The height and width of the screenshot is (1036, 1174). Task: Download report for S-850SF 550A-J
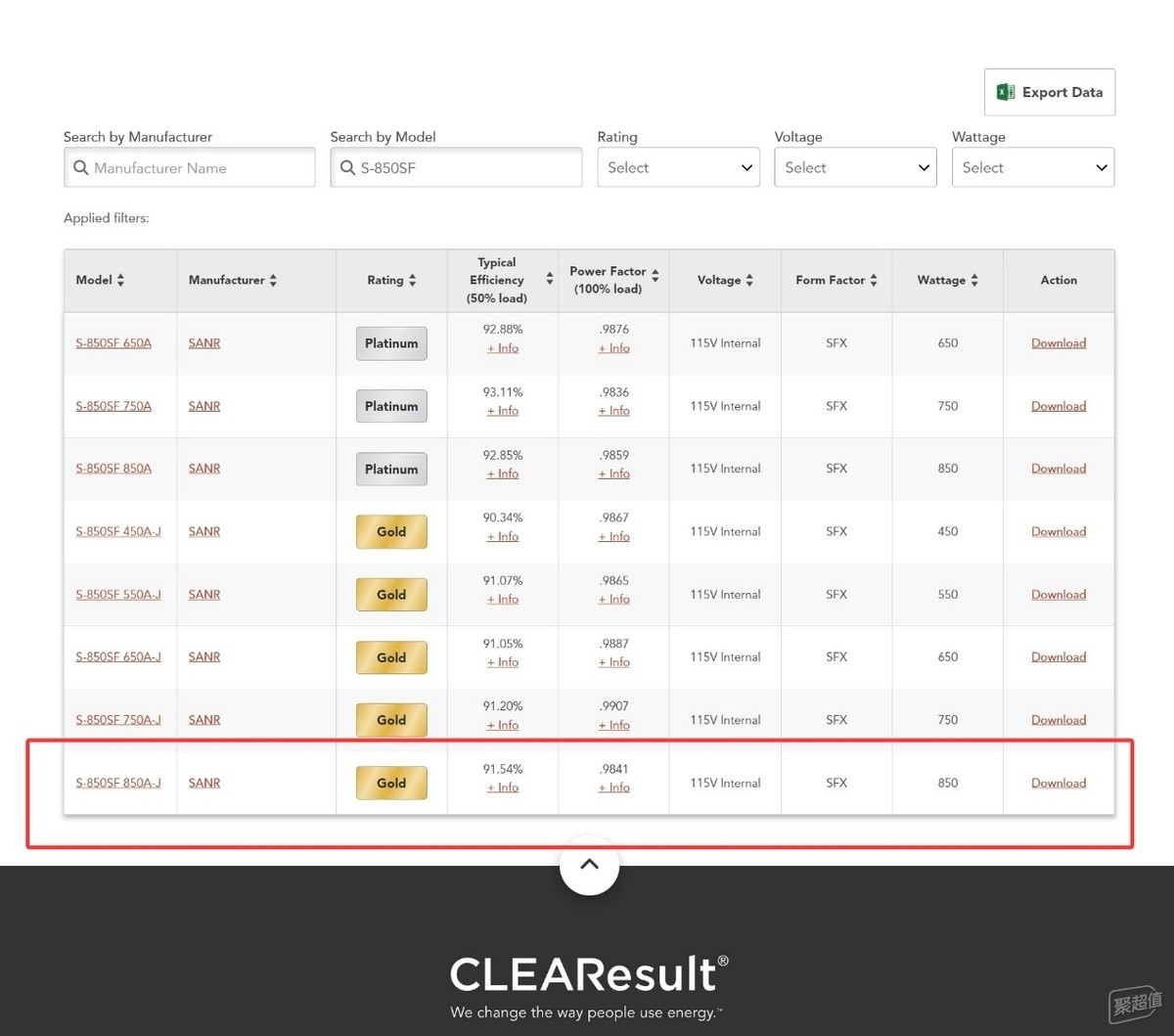(x=1059, y=594)
